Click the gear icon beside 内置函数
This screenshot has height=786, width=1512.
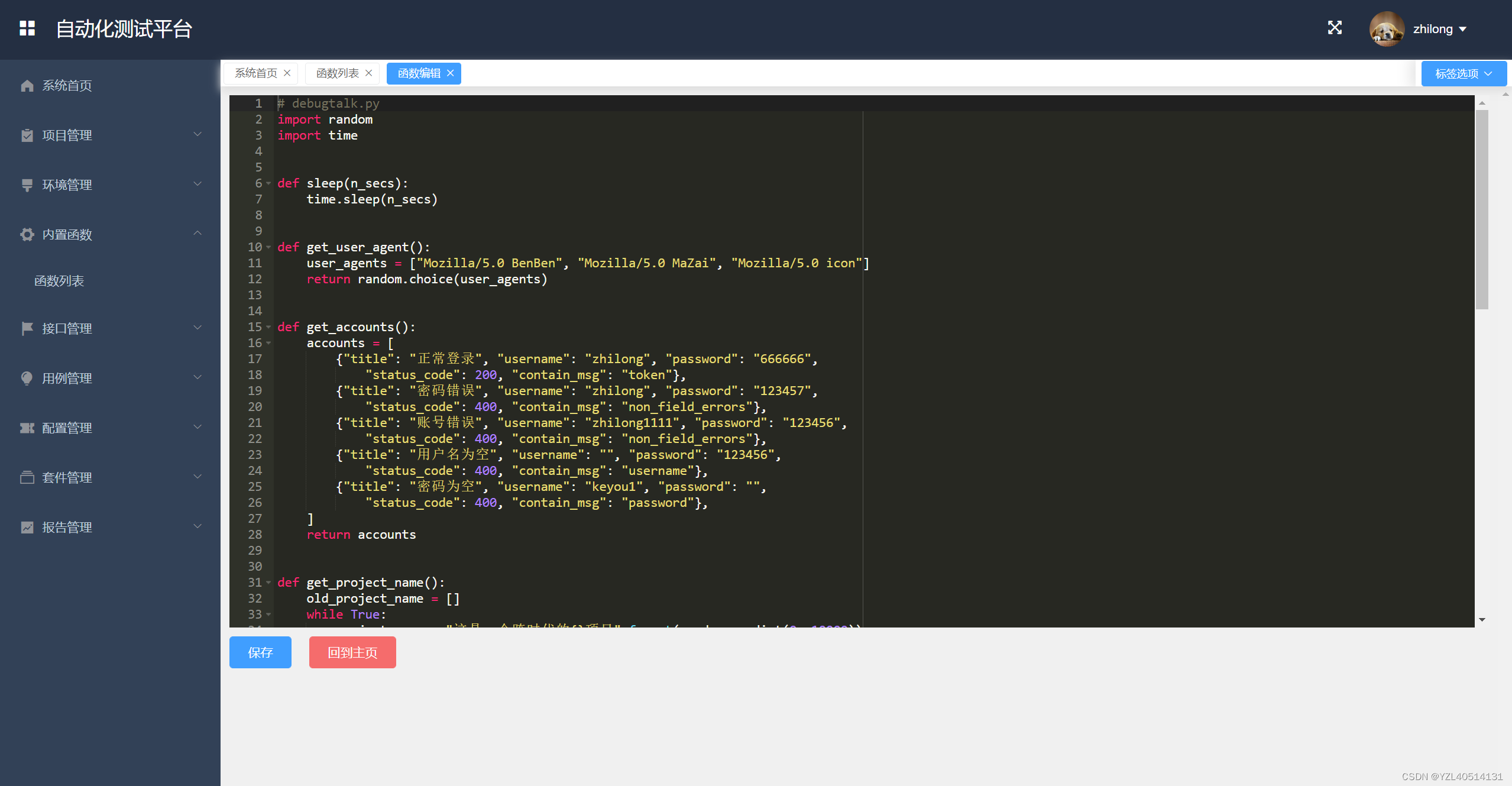(x=27, y=235)
